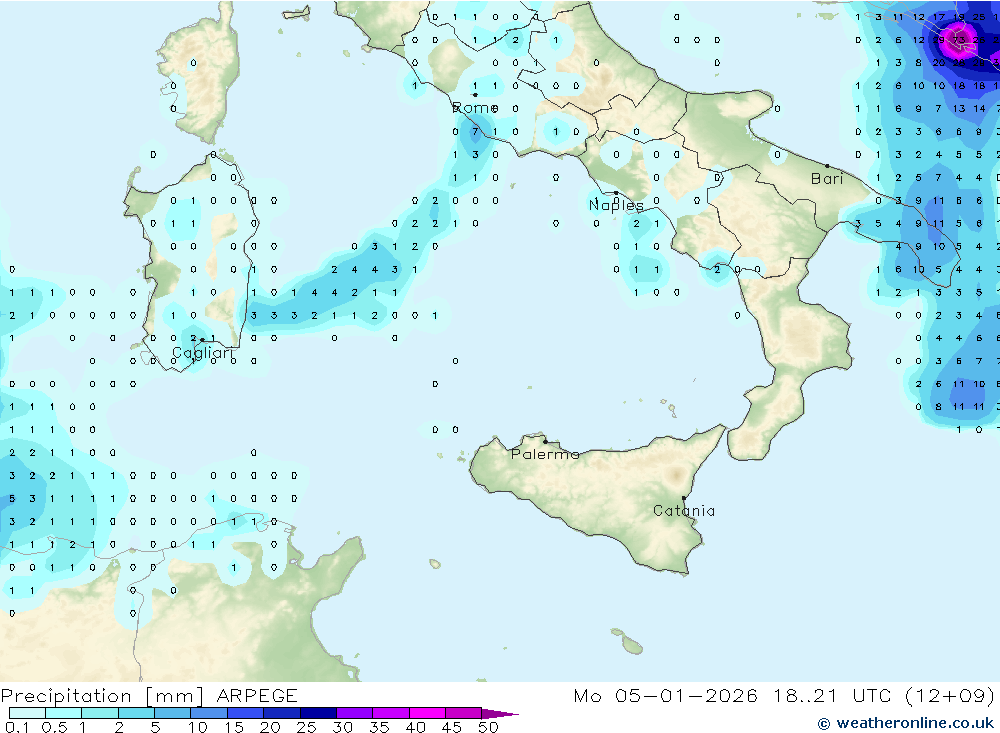The height and width of the screenshot is (733, 1000).
Task: Open the weatheronline.co.uk copyright link
Action: point(906,723)
